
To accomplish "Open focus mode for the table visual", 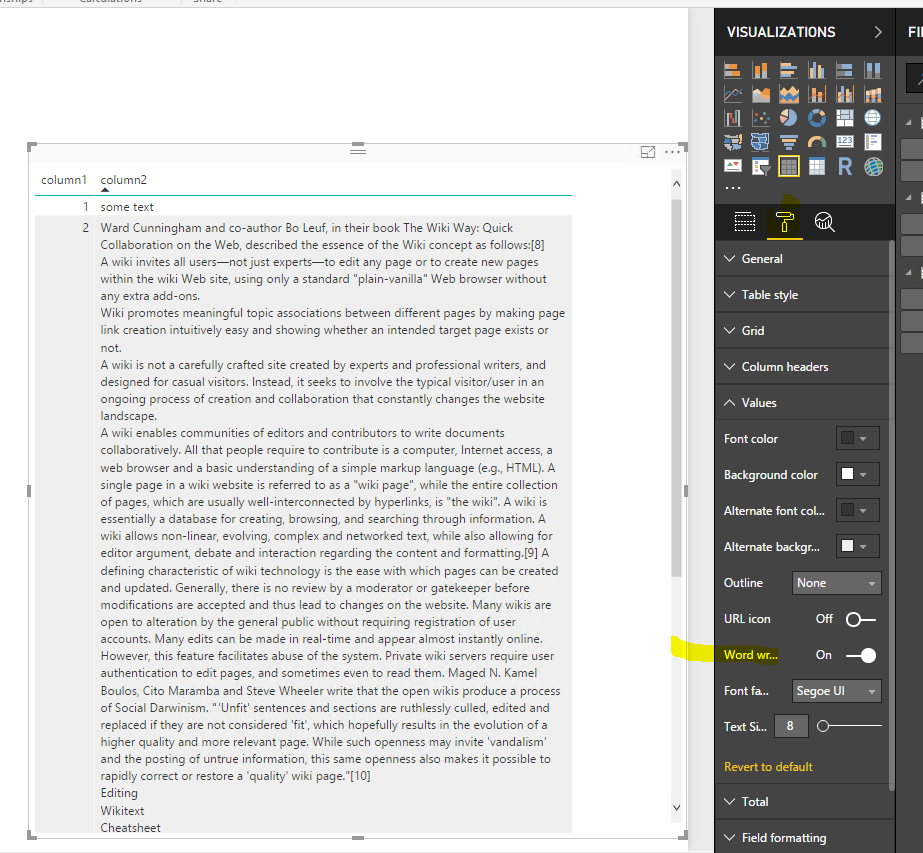I will (x=648, y=152).
